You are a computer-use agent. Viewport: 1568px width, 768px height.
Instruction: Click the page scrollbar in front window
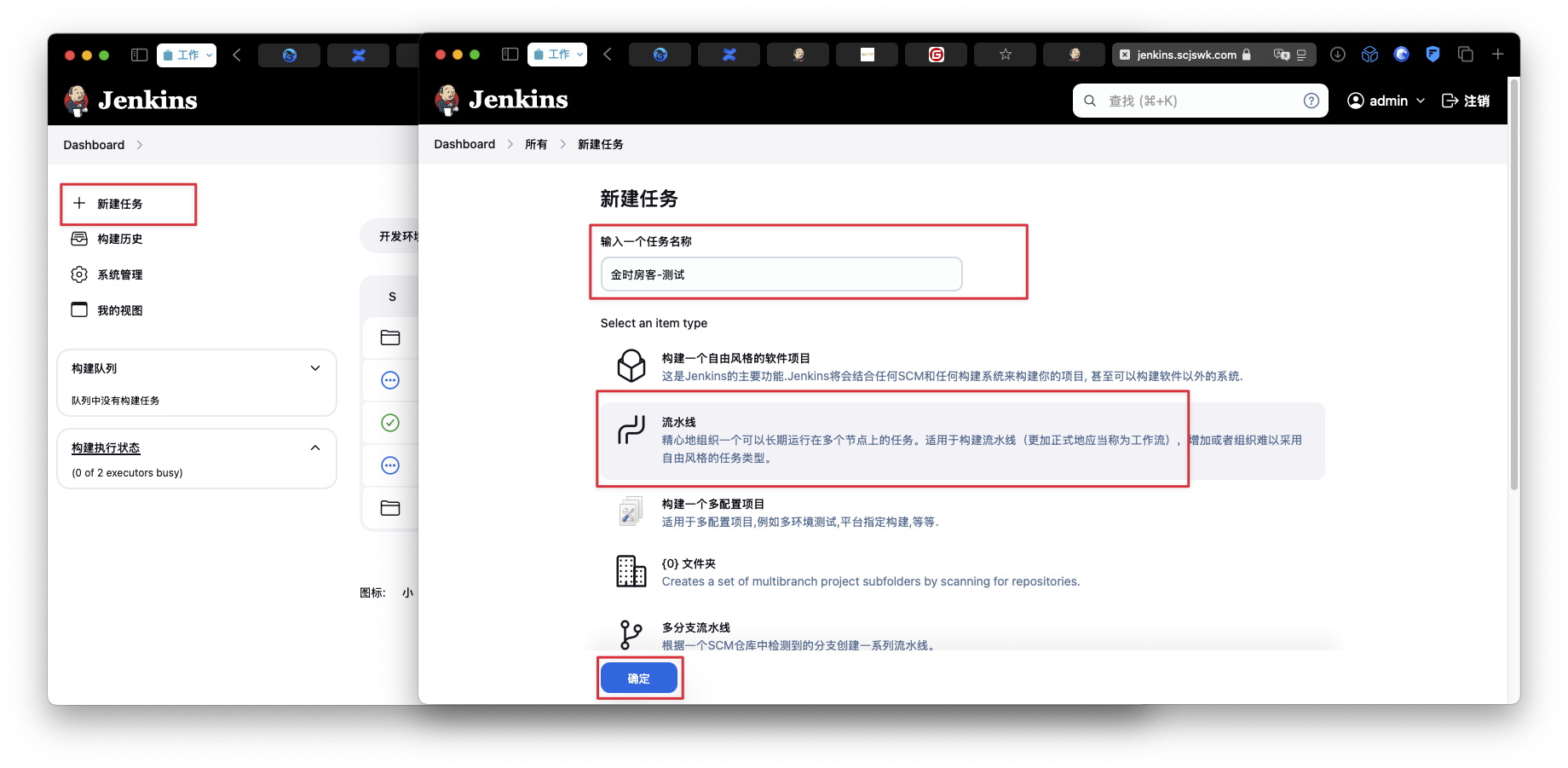click(1513, 286)
